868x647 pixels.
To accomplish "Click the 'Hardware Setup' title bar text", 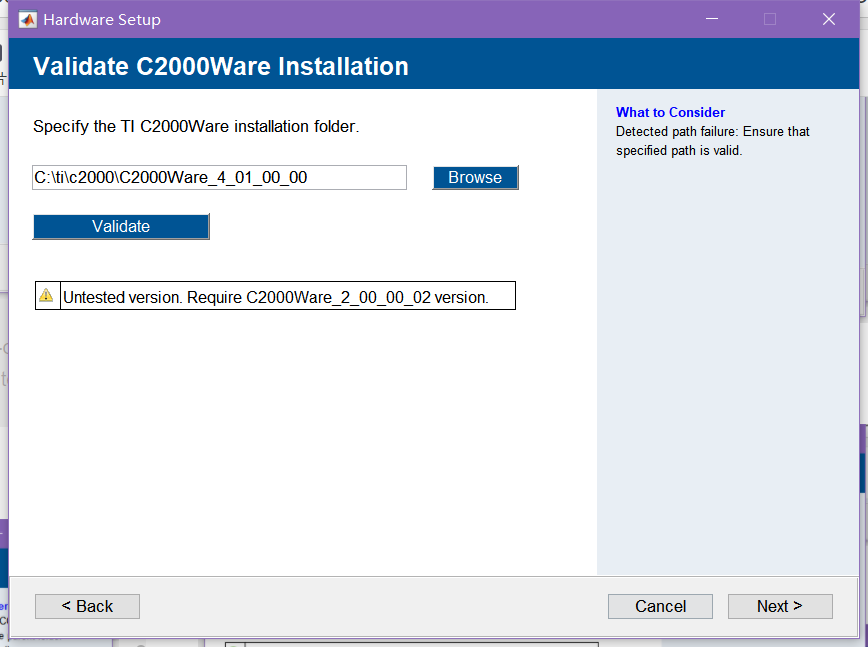I will click(x=102, y=20).
